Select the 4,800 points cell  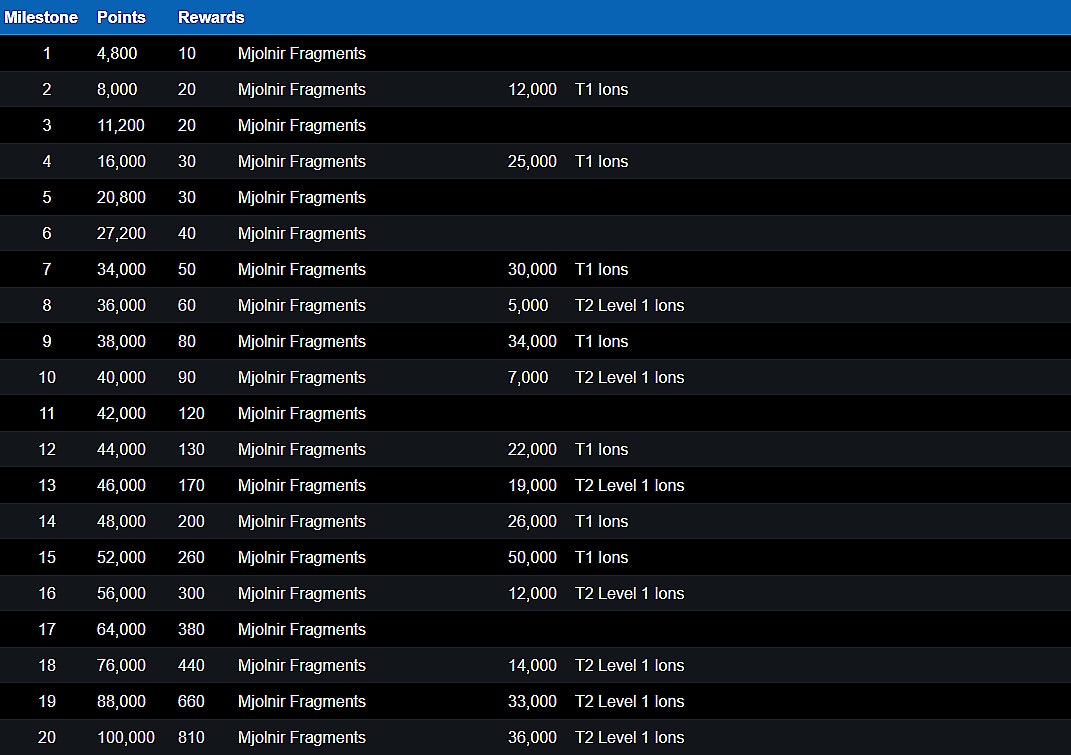pyautogui.click(x=117, y=53)
